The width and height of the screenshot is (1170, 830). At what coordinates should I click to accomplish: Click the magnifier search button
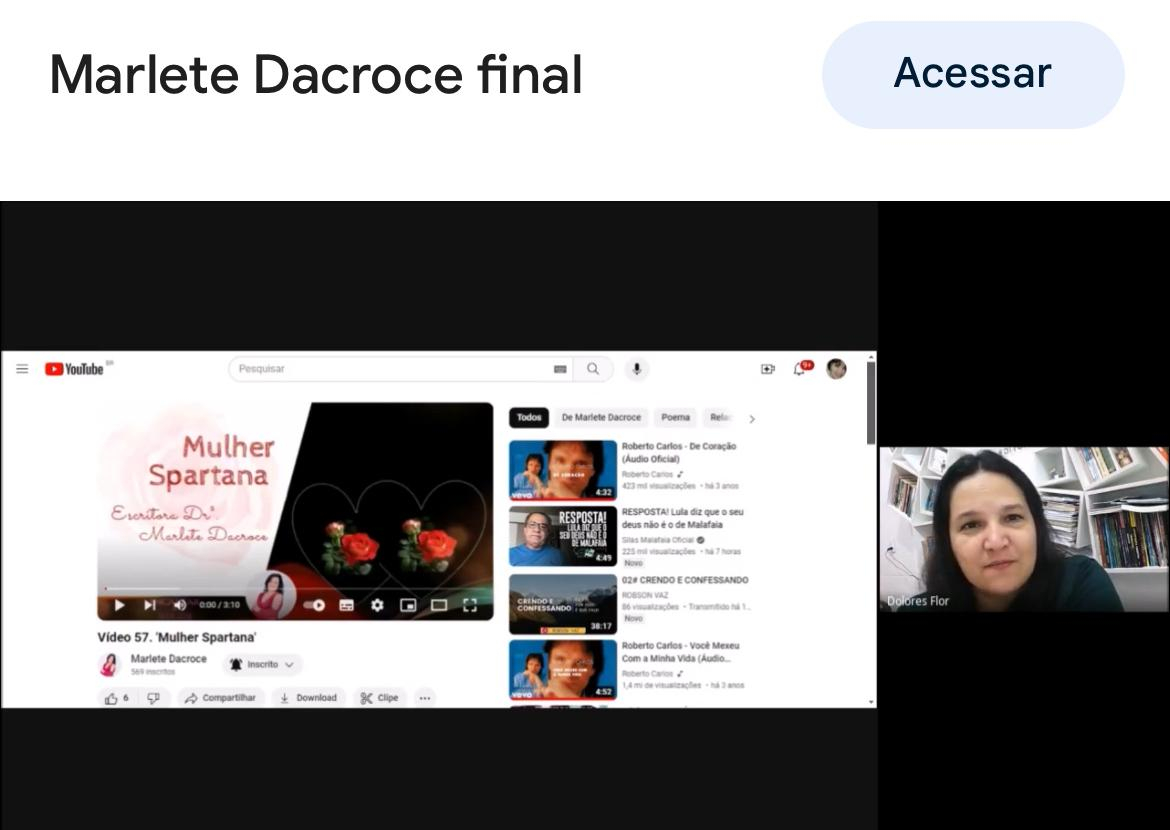click(x=593, y=369)
